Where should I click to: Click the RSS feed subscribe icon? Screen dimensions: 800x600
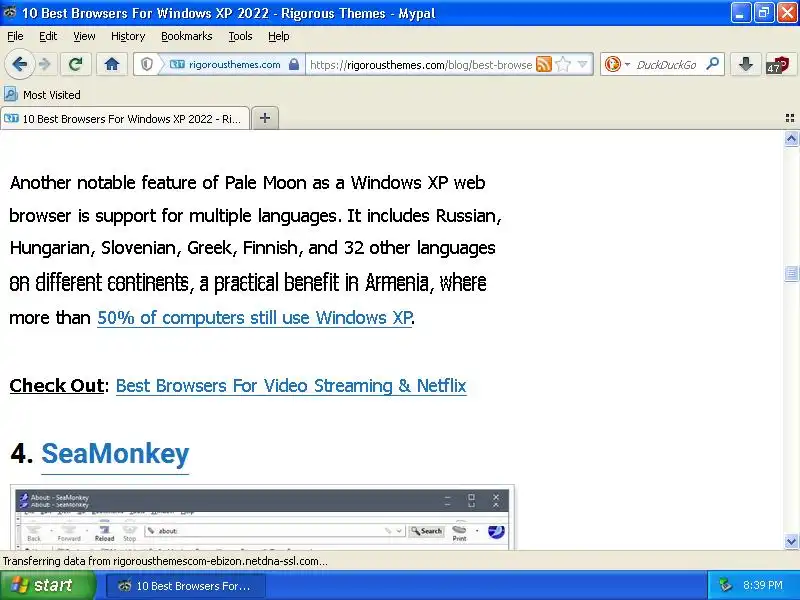[x=544, y=64]
